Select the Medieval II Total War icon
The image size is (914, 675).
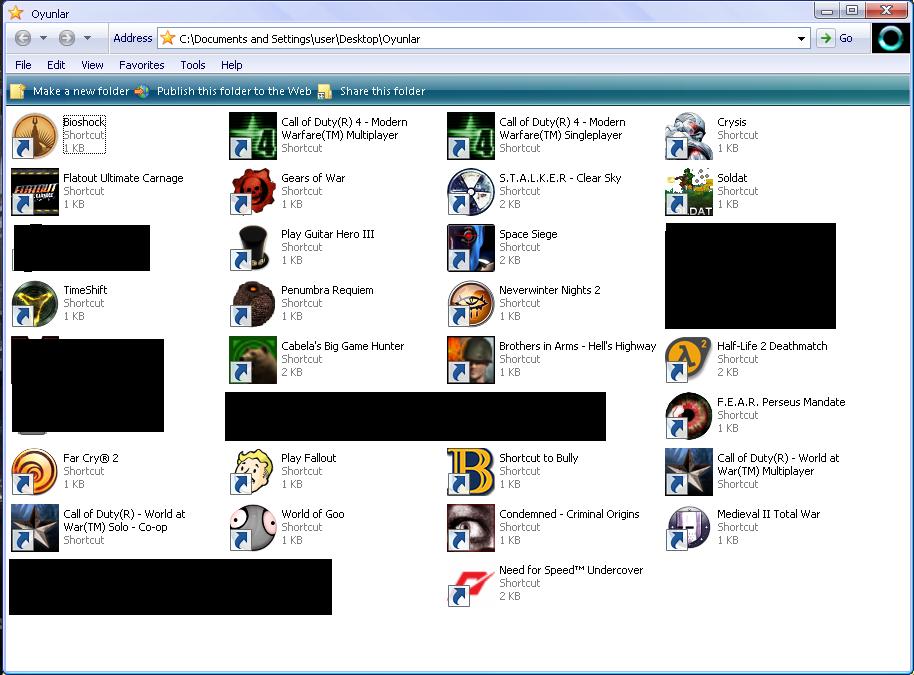[689, 528]
